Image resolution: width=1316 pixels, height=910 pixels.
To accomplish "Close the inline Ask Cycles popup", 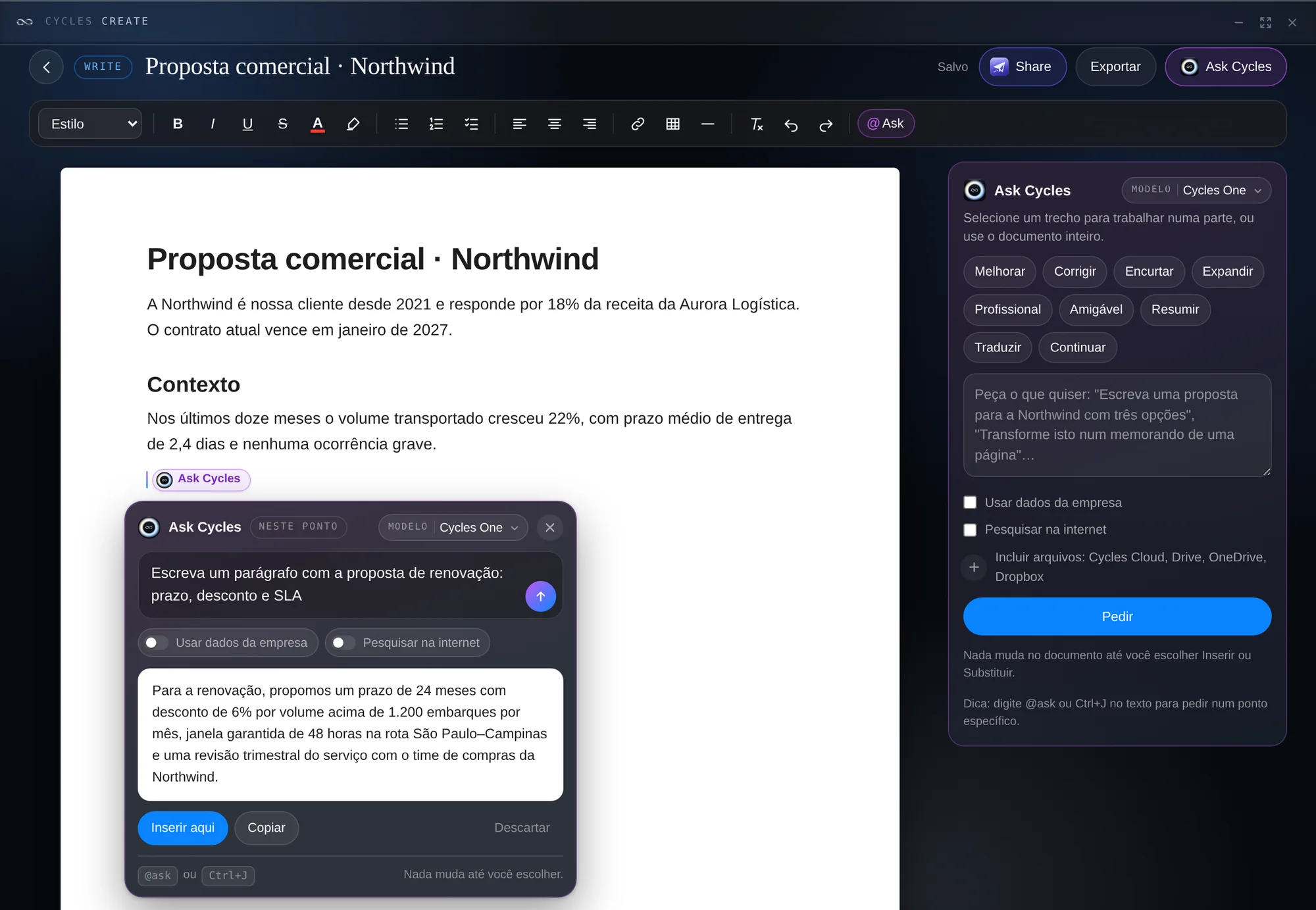I will pyautogui.click(x=550, y=528).
